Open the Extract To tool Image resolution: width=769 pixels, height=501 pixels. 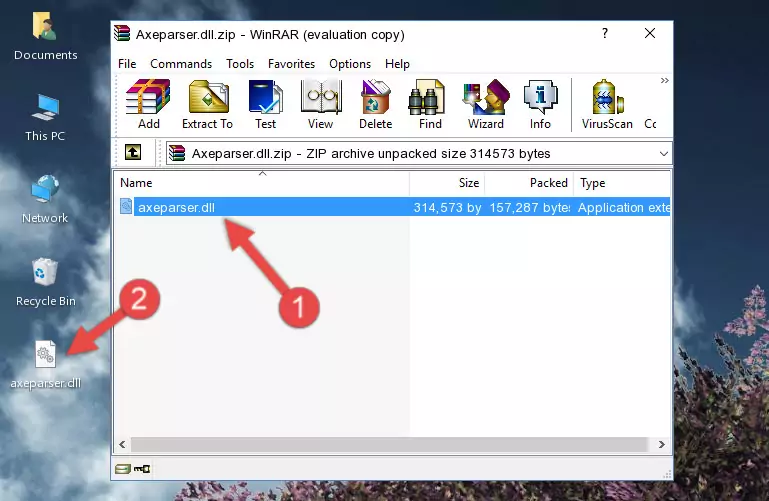(x=207, y=104)
